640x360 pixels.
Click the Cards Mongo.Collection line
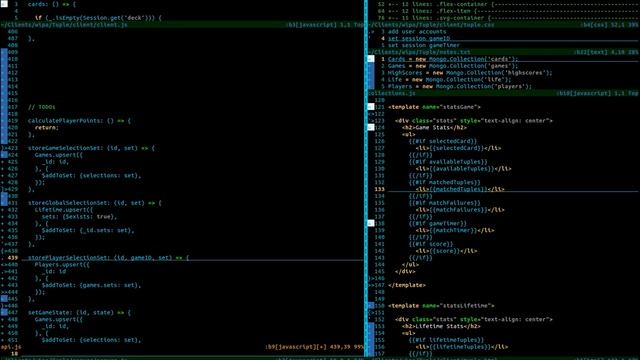click(453, 59)
